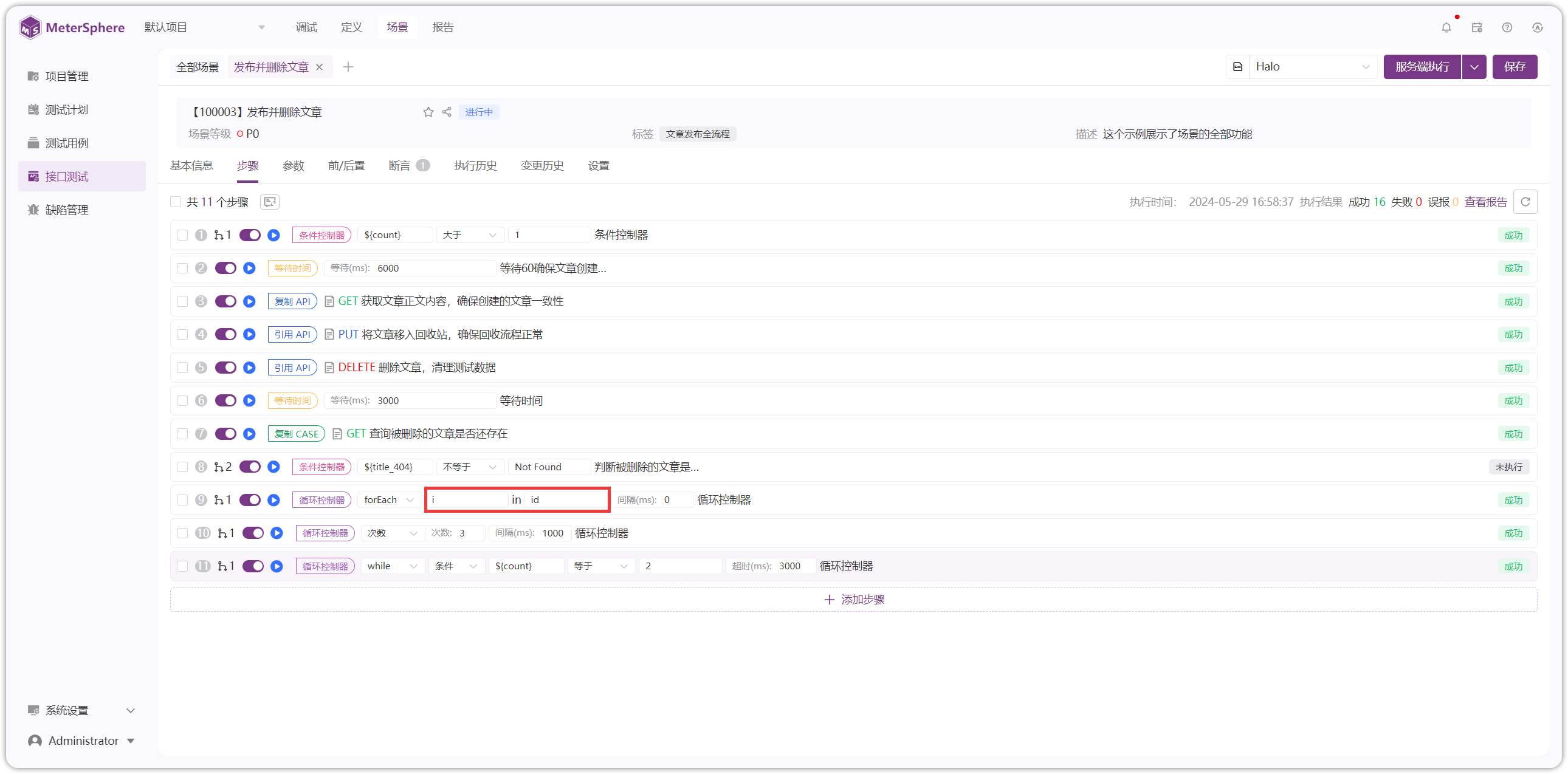Open the help question-mark icon
Image resolution: width=1568 pixels, height=774 pixels.
[x=1507, y=27]
